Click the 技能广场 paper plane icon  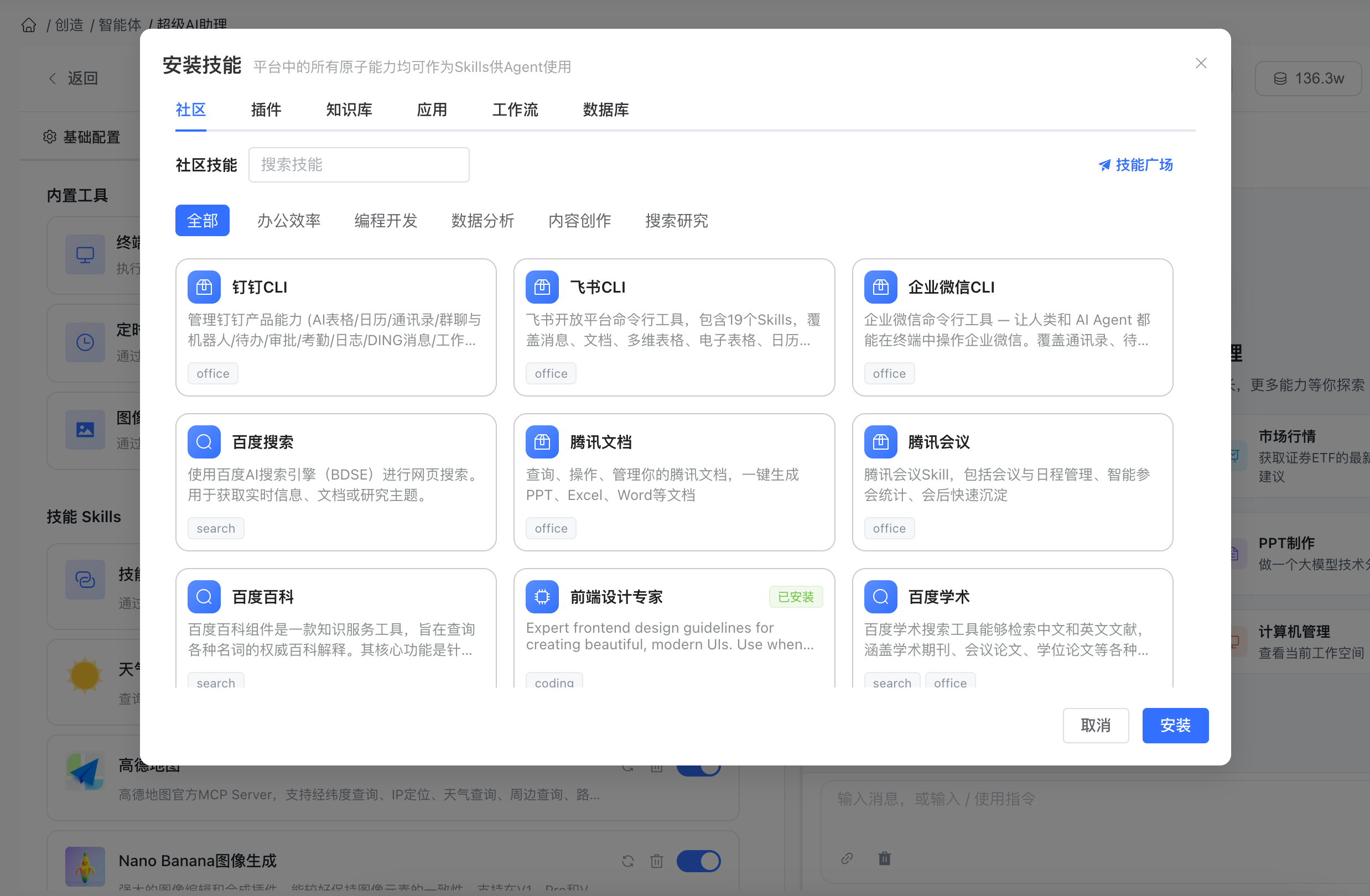(x=1103, y=165)
